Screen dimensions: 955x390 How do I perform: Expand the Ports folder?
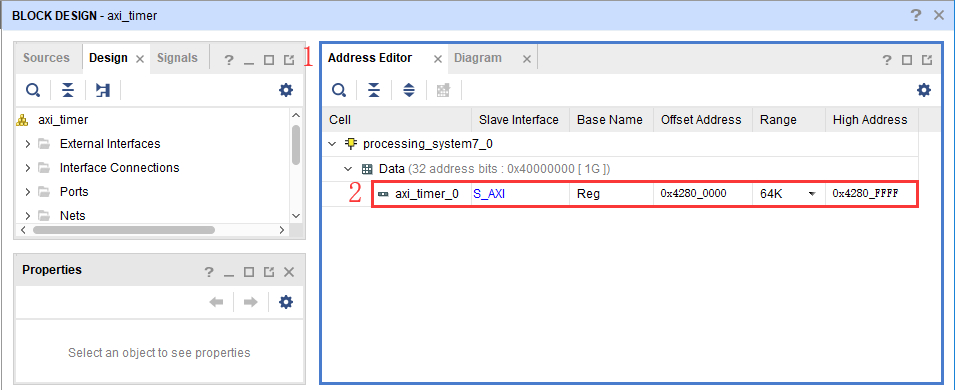pos(27,192)
